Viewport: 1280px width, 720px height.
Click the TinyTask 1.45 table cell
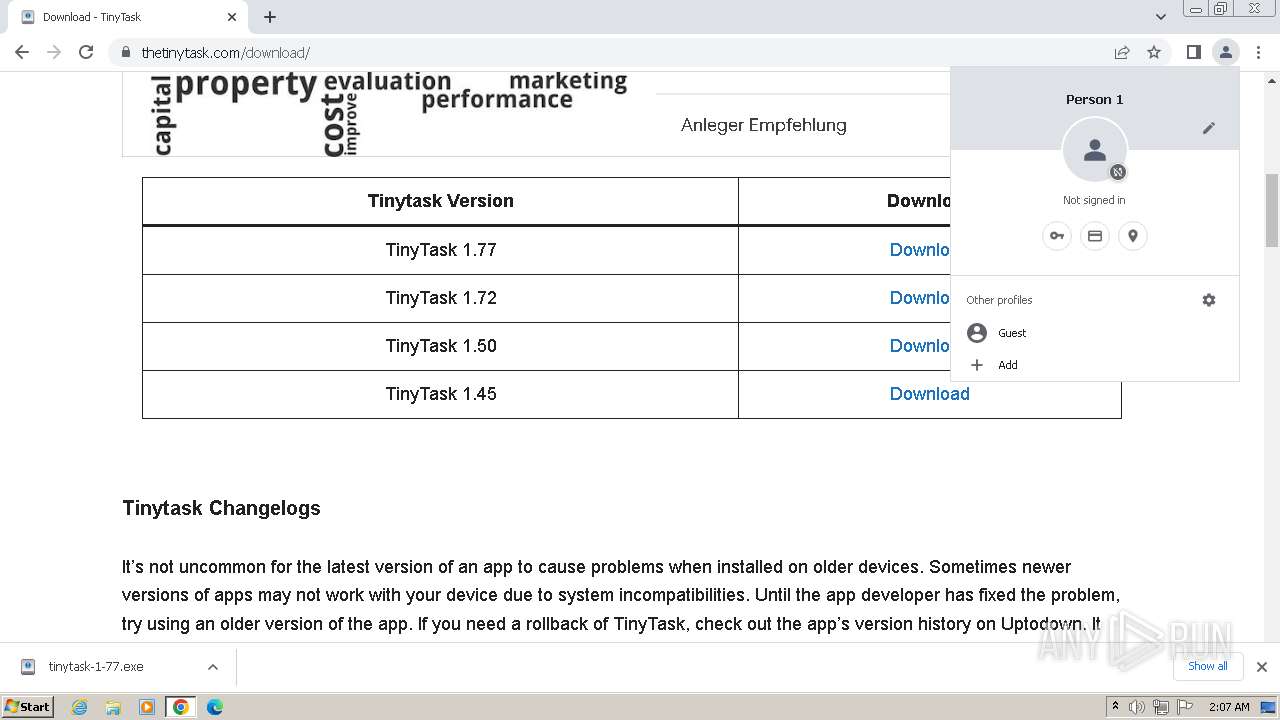pyautogui.click(x=441, y=394)
